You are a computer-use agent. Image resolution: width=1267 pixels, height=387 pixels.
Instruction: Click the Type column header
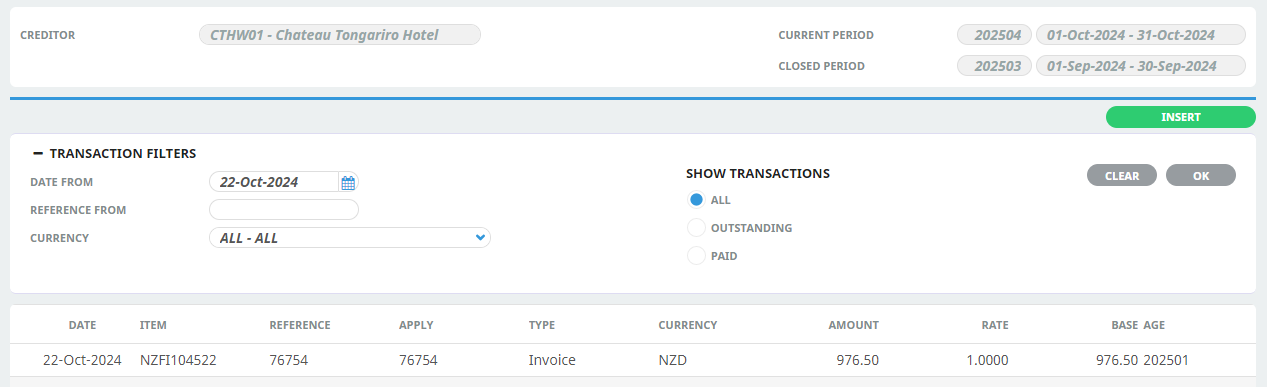tap(541, 325)
